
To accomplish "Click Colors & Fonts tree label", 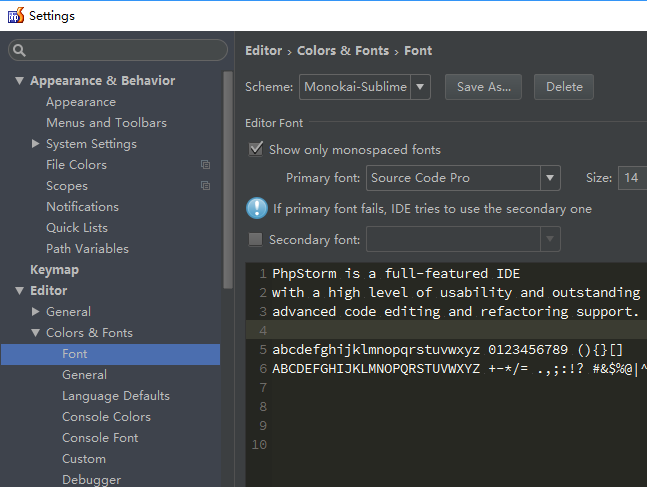I will (x=90, y=333).
